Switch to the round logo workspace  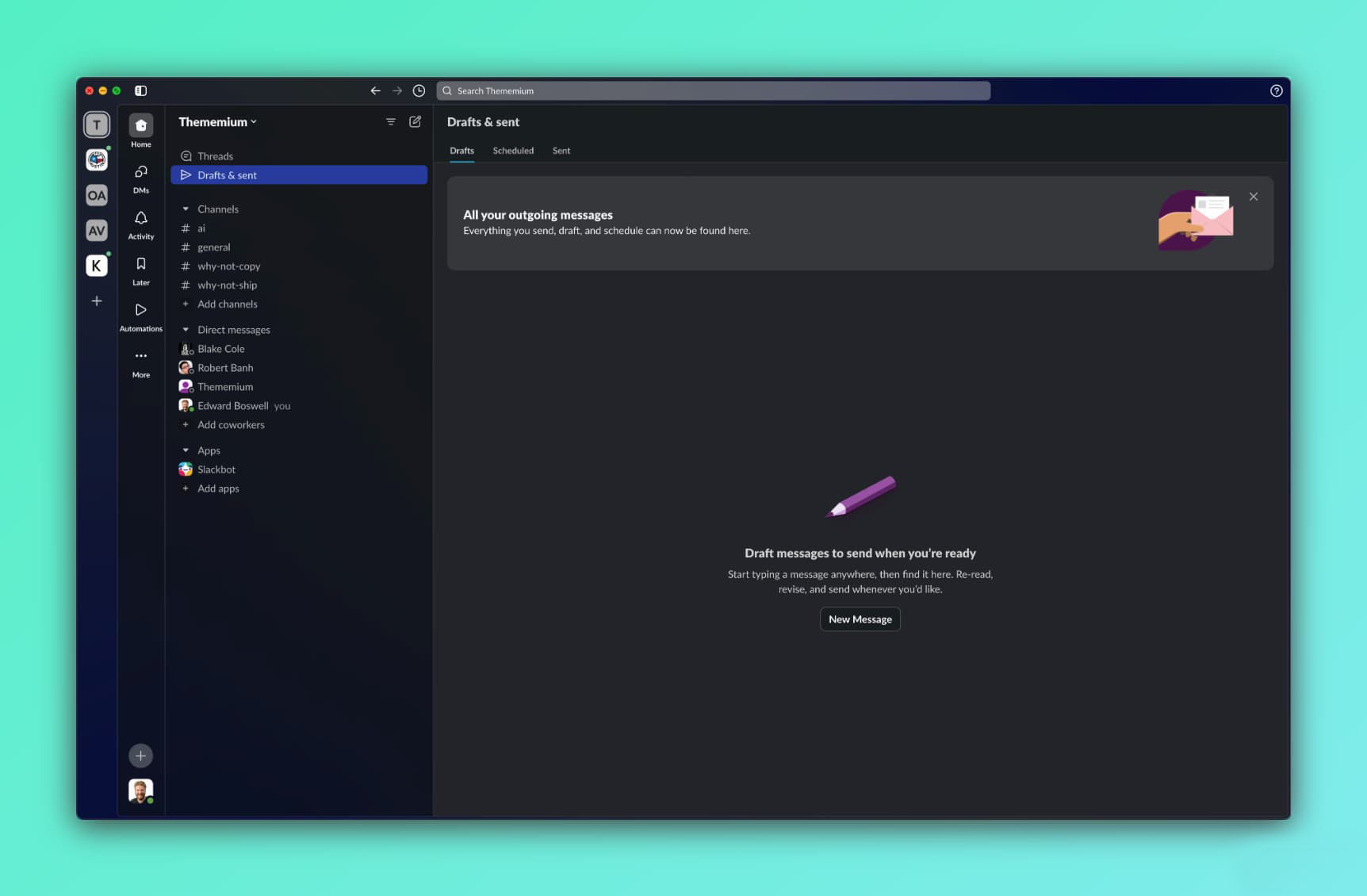point(97,159)
